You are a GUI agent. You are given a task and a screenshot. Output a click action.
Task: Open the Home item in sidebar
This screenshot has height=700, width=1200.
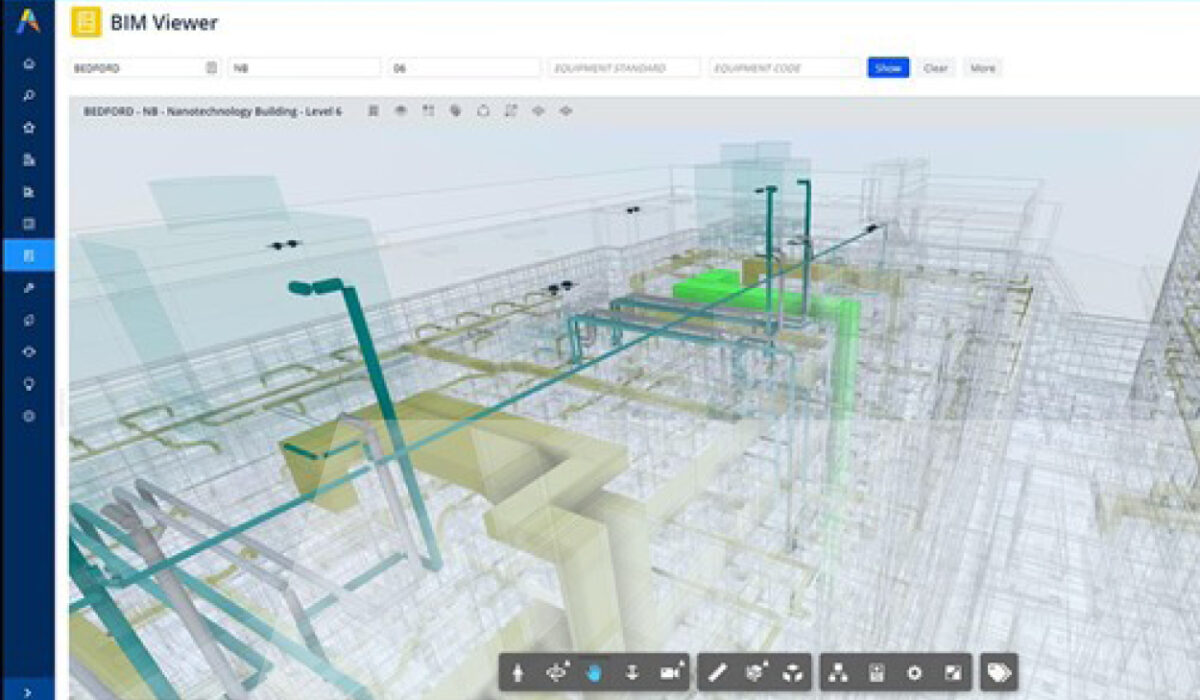pyautogui.click(x=29, y=64)
